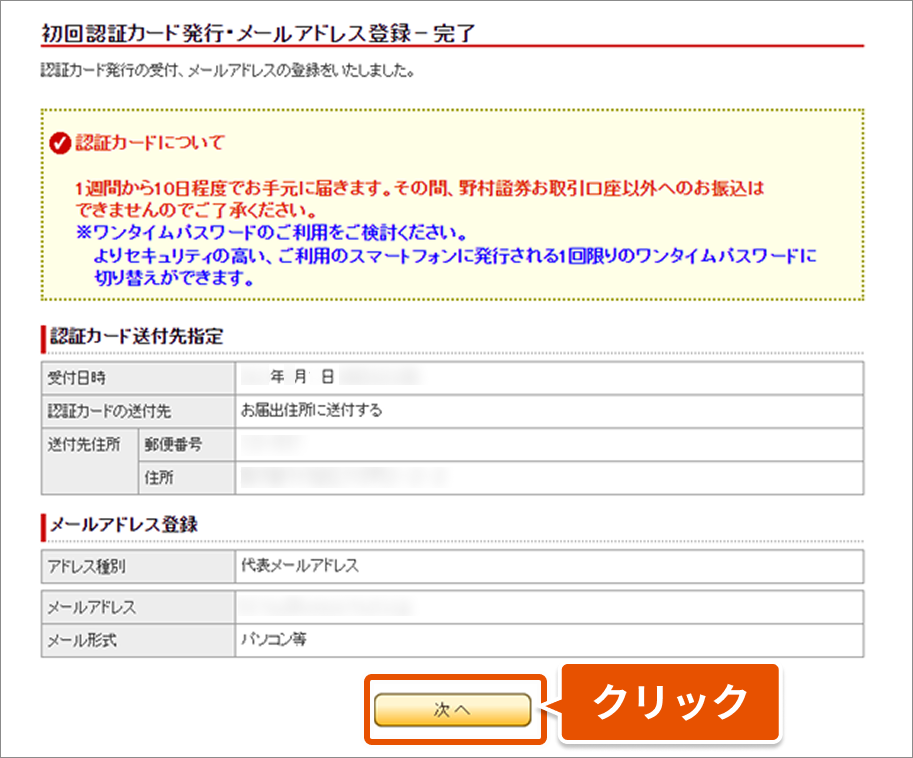This screenshot has width=913, height=758.
Task: Select the 代表メールアドレス value
Action: tap(300, 566)
